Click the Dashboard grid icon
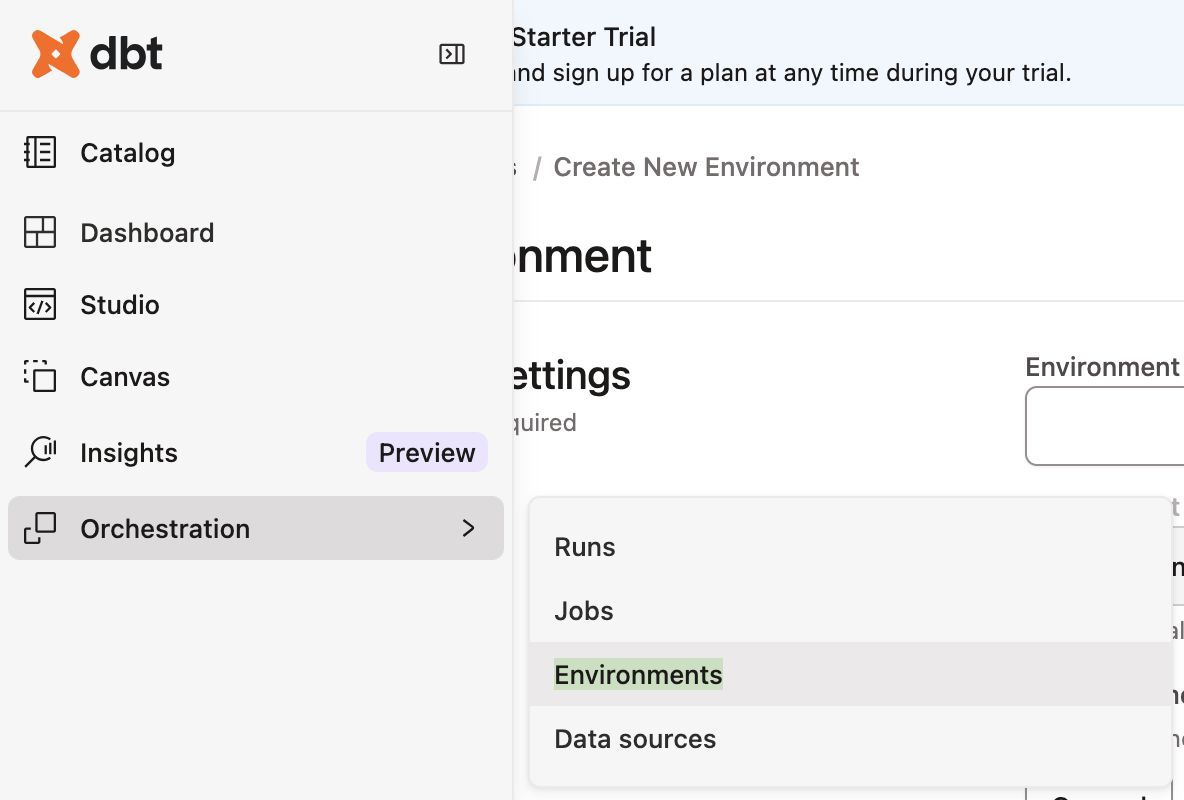The image size is (1184, 800). (40, 233)
